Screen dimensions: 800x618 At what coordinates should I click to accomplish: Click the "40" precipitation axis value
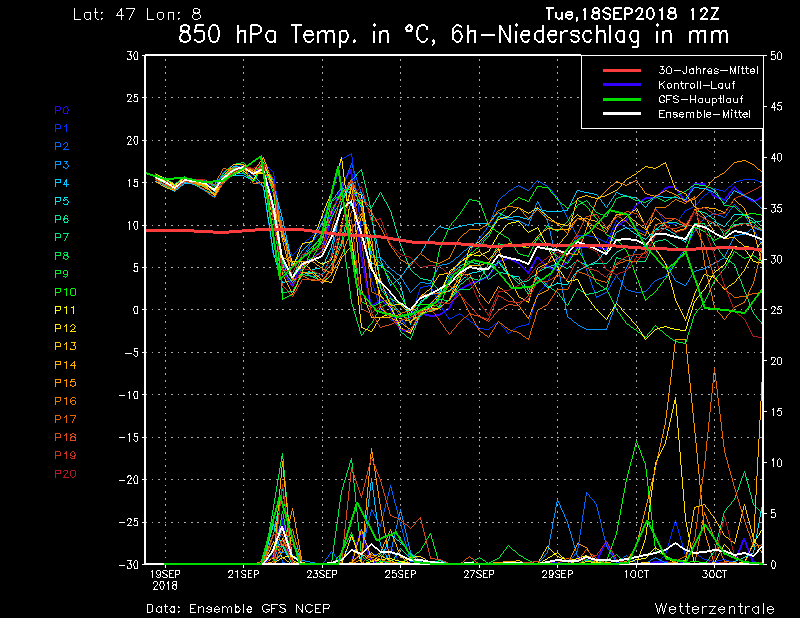pos(776,157)
